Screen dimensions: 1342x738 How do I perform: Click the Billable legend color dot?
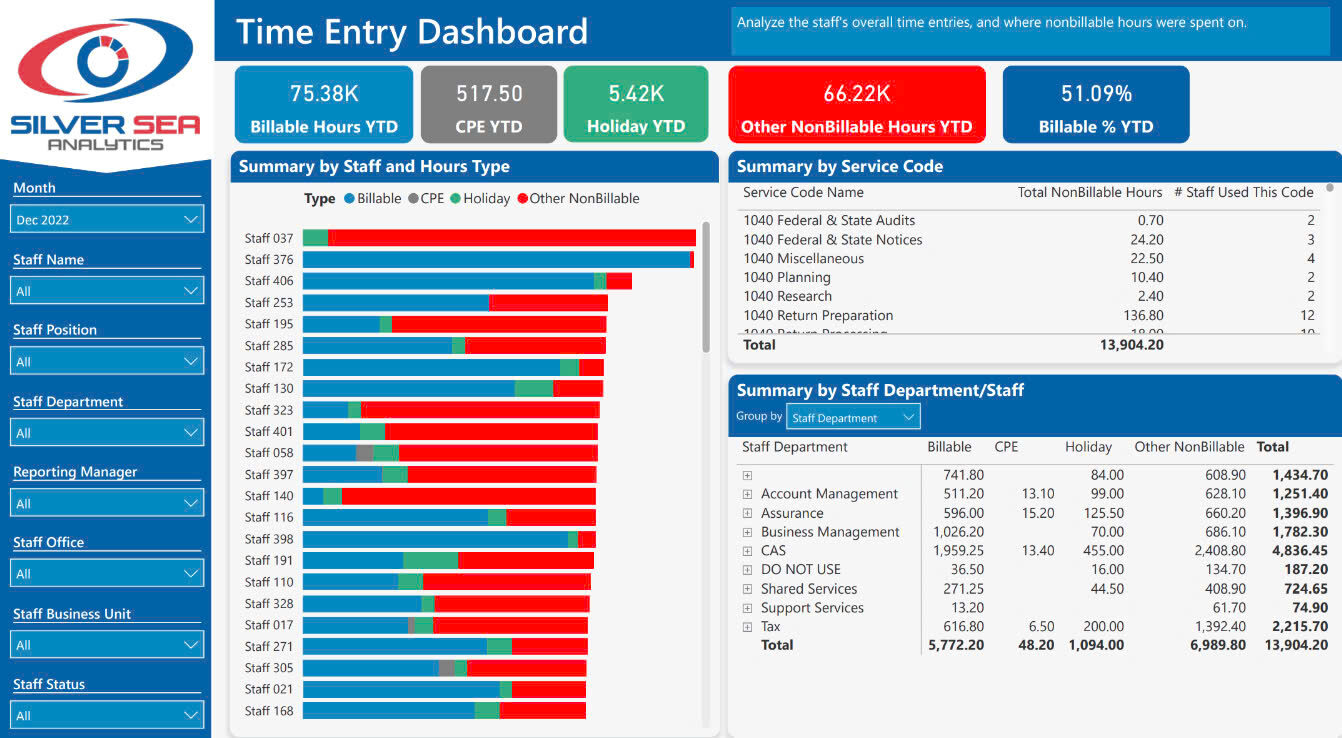click(x=349, y=199)
